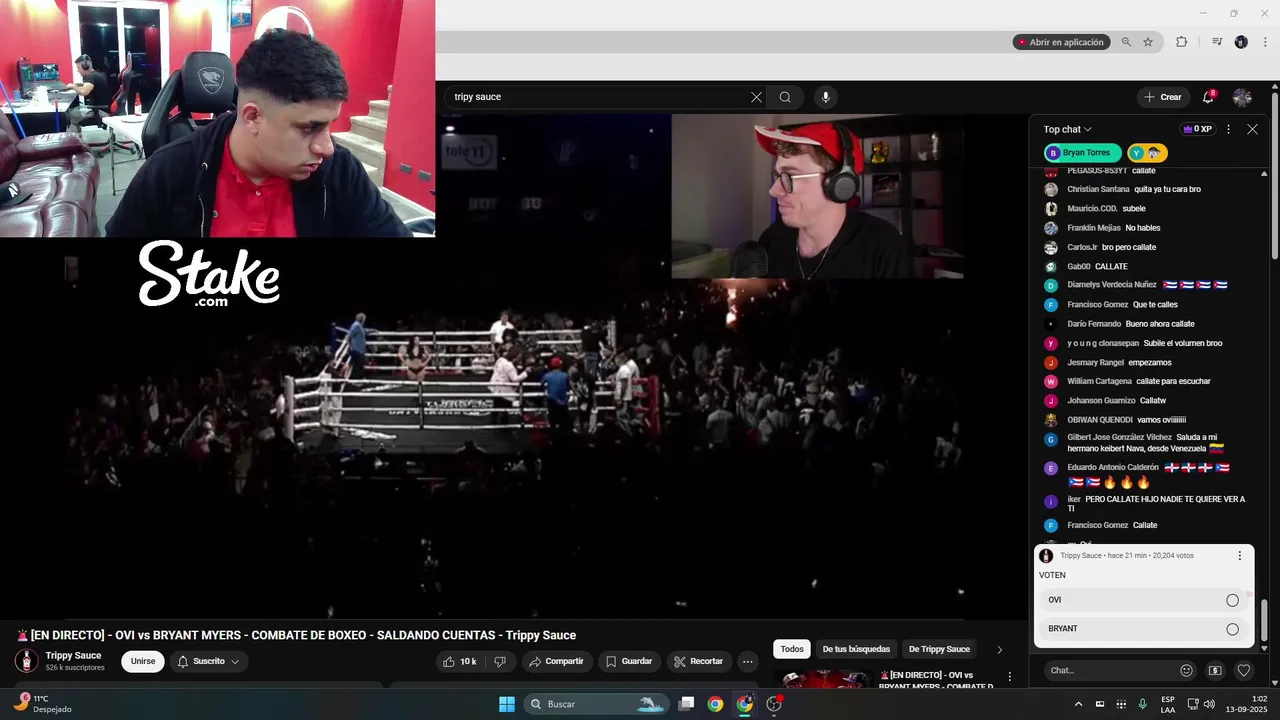Open the Chrome profile avatar
Viewport: 1280px width, 720px height.
tap(1241, 42)
